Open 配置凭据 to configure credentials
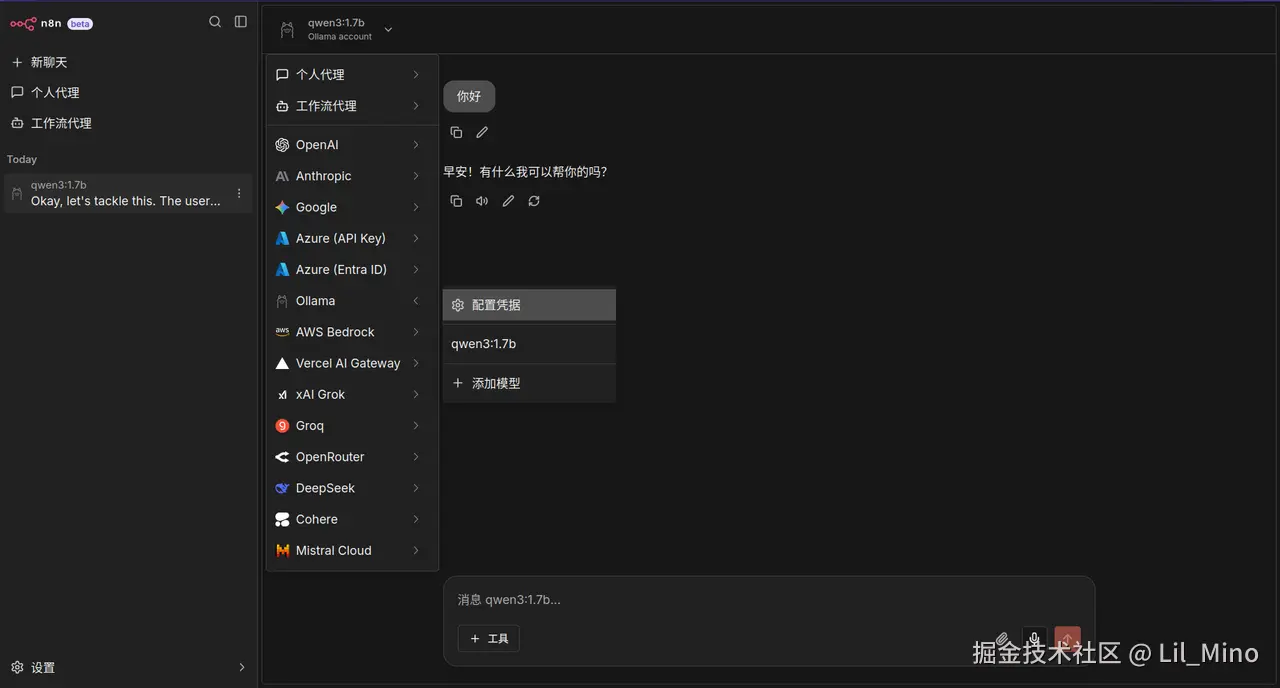Viewport: 1280px width, 688px height. point(529,305)
